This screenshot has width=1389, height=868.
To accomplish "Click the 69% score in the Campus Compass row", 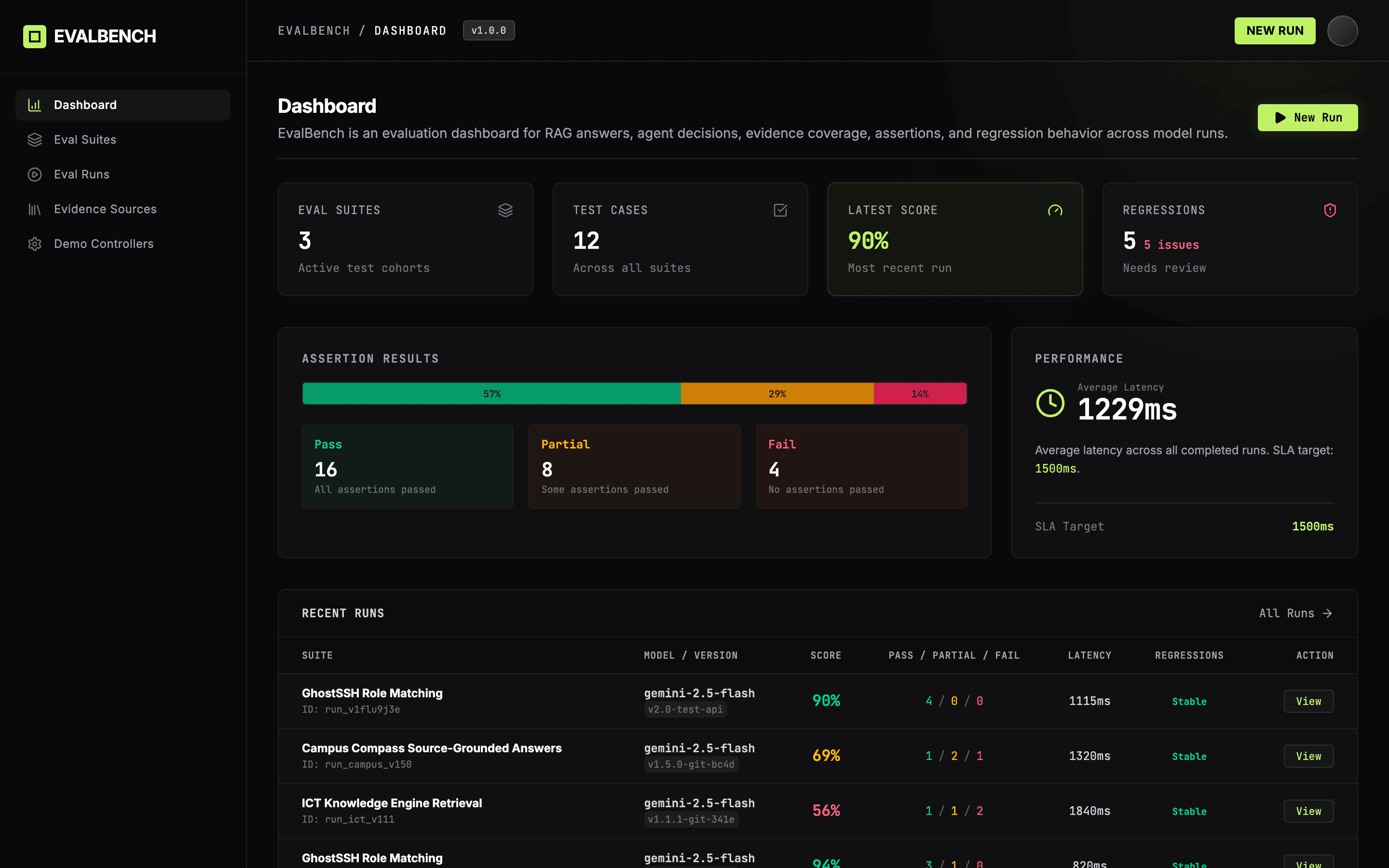I will 826,756.
